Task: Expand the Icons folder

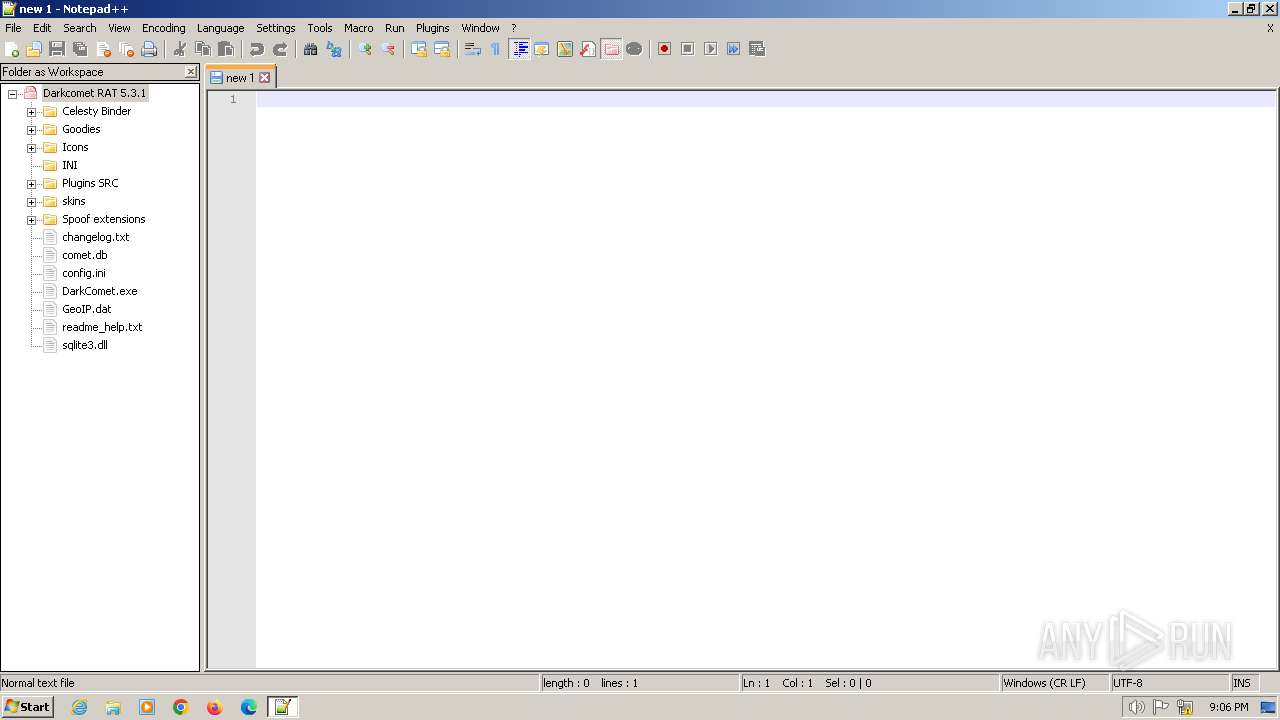Action: click(31, 148)
